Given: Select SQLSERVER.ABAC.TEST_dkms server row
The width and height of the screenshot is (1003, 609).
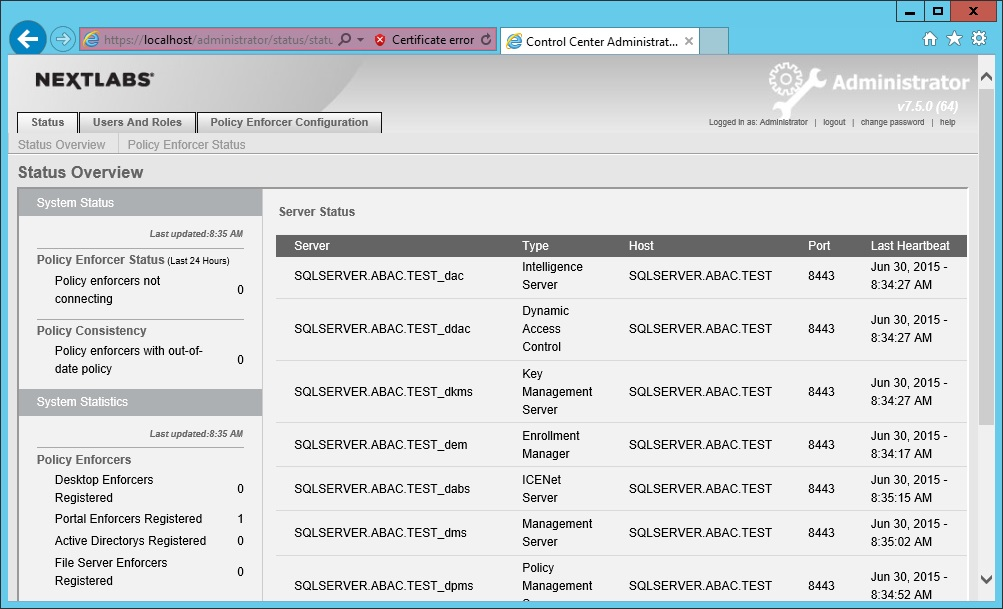Looking at the screenshot, I should [x=621, y=392].
